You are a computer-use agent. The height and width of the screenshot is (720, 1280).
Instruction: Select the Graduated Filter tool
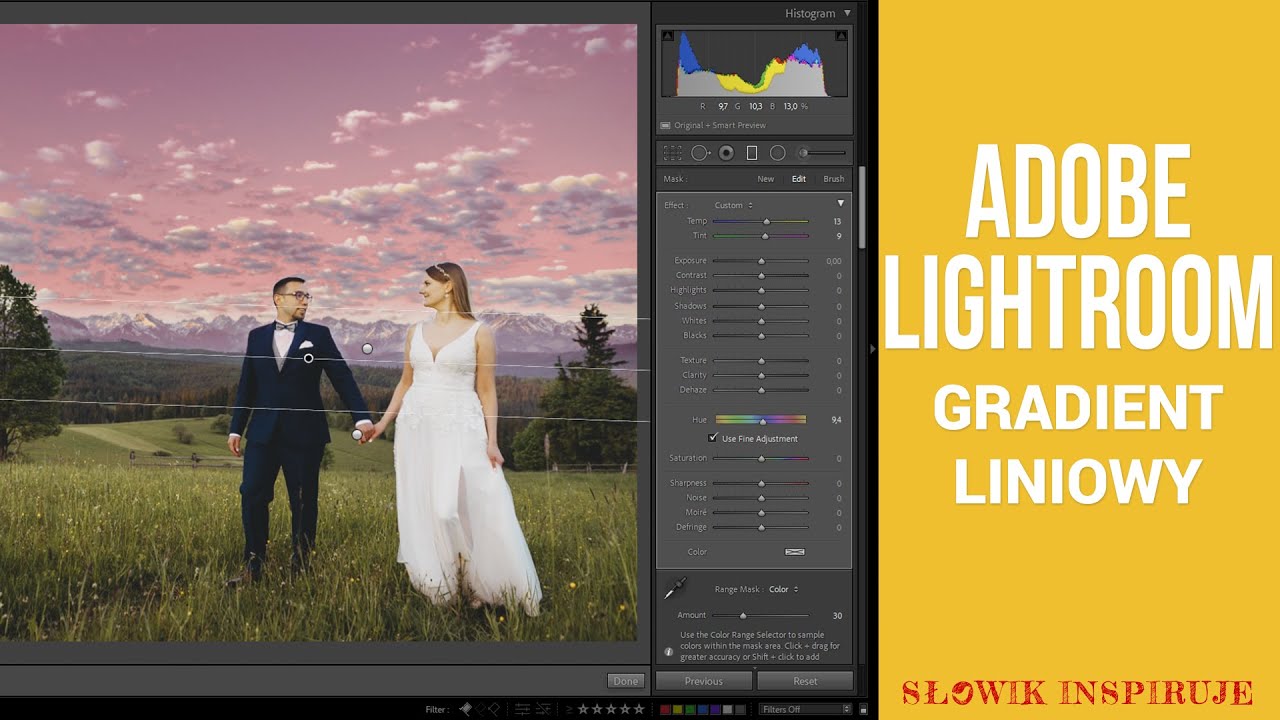pyautogui.click(x=752, y=153)
